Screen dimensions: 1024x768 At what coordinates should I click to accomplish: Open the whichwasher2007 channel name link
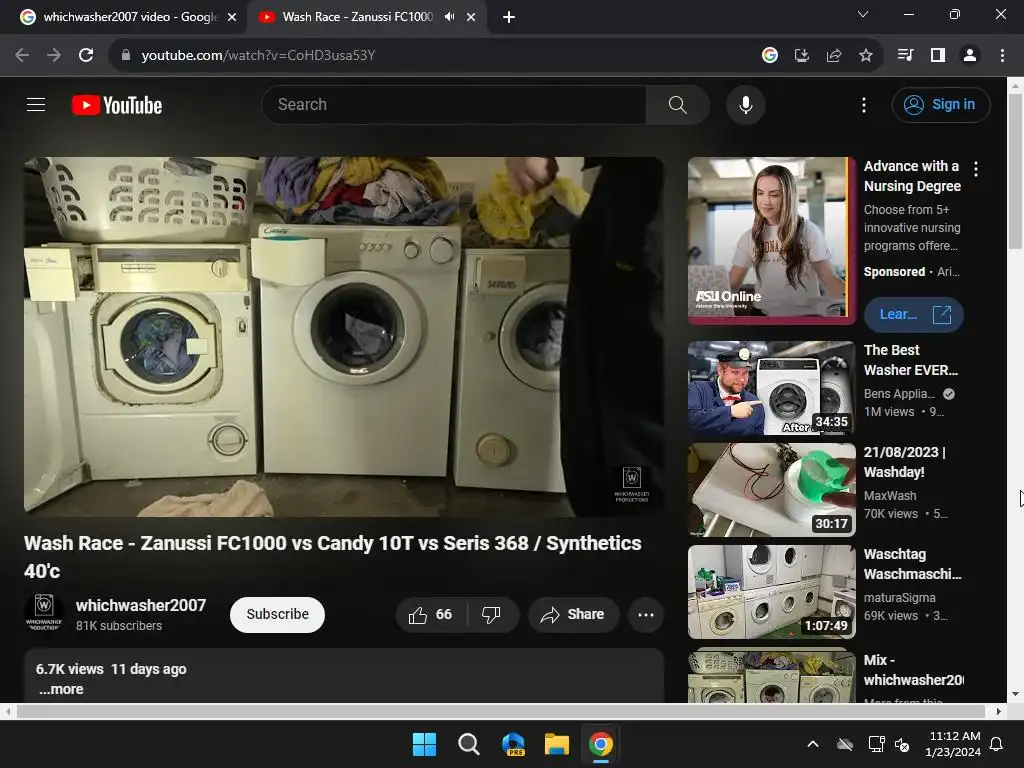tap(140, 605)
